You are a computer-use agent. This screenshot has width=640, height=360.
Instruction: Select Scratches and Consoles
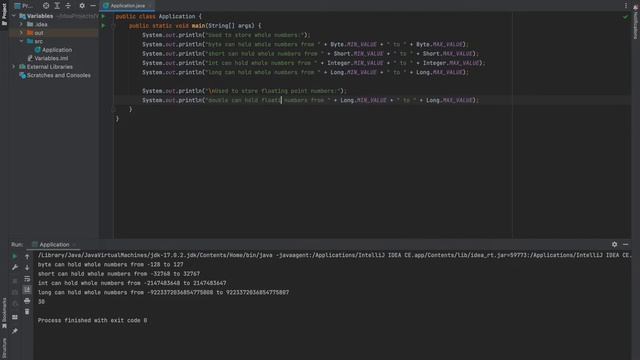(x=59, y=76)
